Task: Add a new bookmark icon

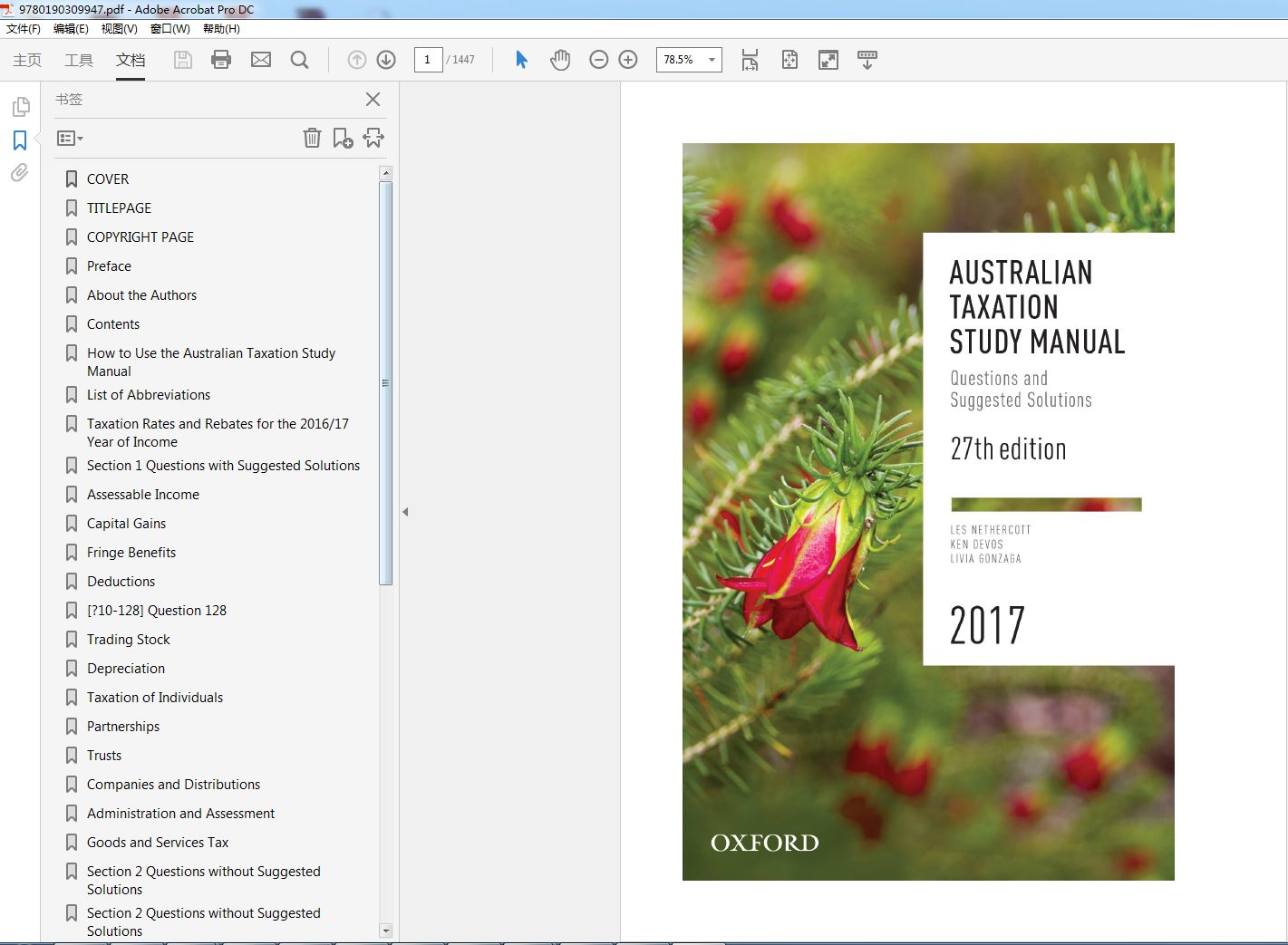Action: 343,138
